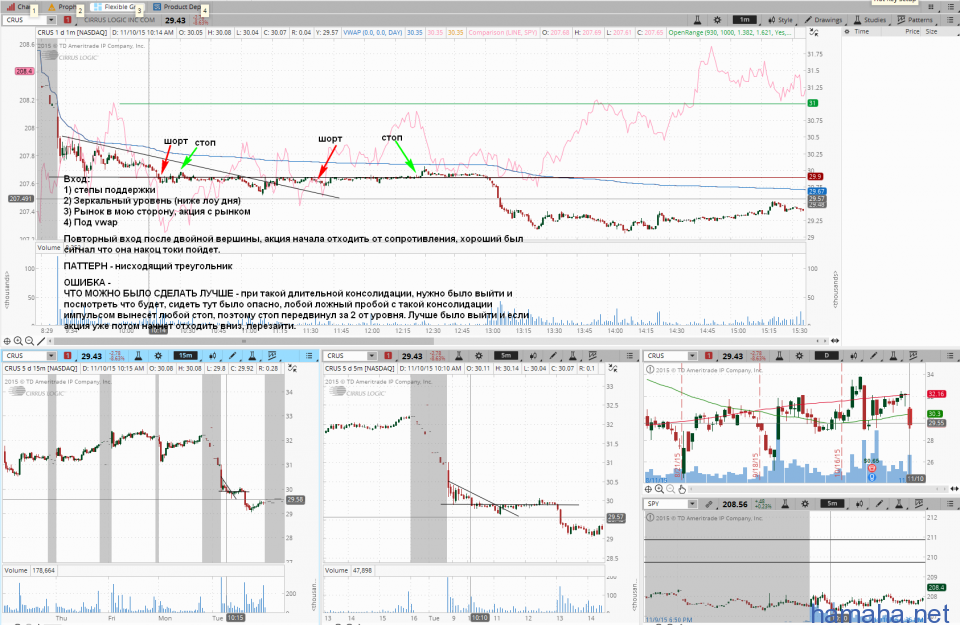Viewport: 960px width, 625px height.
Task: Open 15m chart style candle icon
Action: 213,356
